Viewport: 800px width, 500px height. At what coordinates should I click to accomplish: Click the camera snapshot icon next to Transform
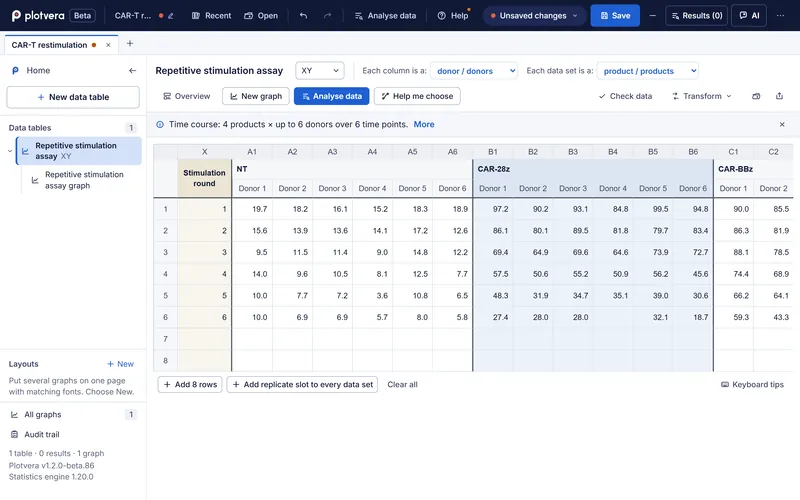756,96
